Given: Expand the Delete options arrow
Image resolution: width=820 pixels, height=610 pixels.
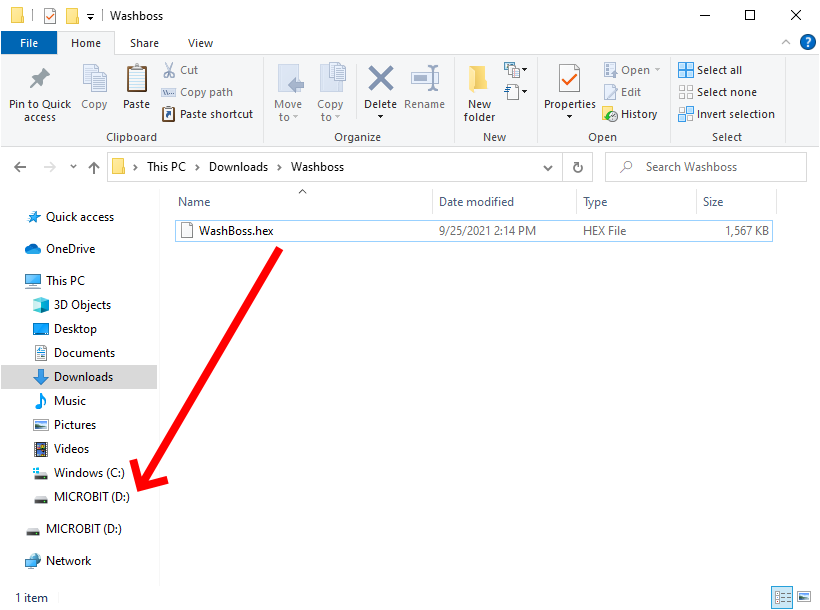Looking at the screenshot, I should click(x=380, y=117).
